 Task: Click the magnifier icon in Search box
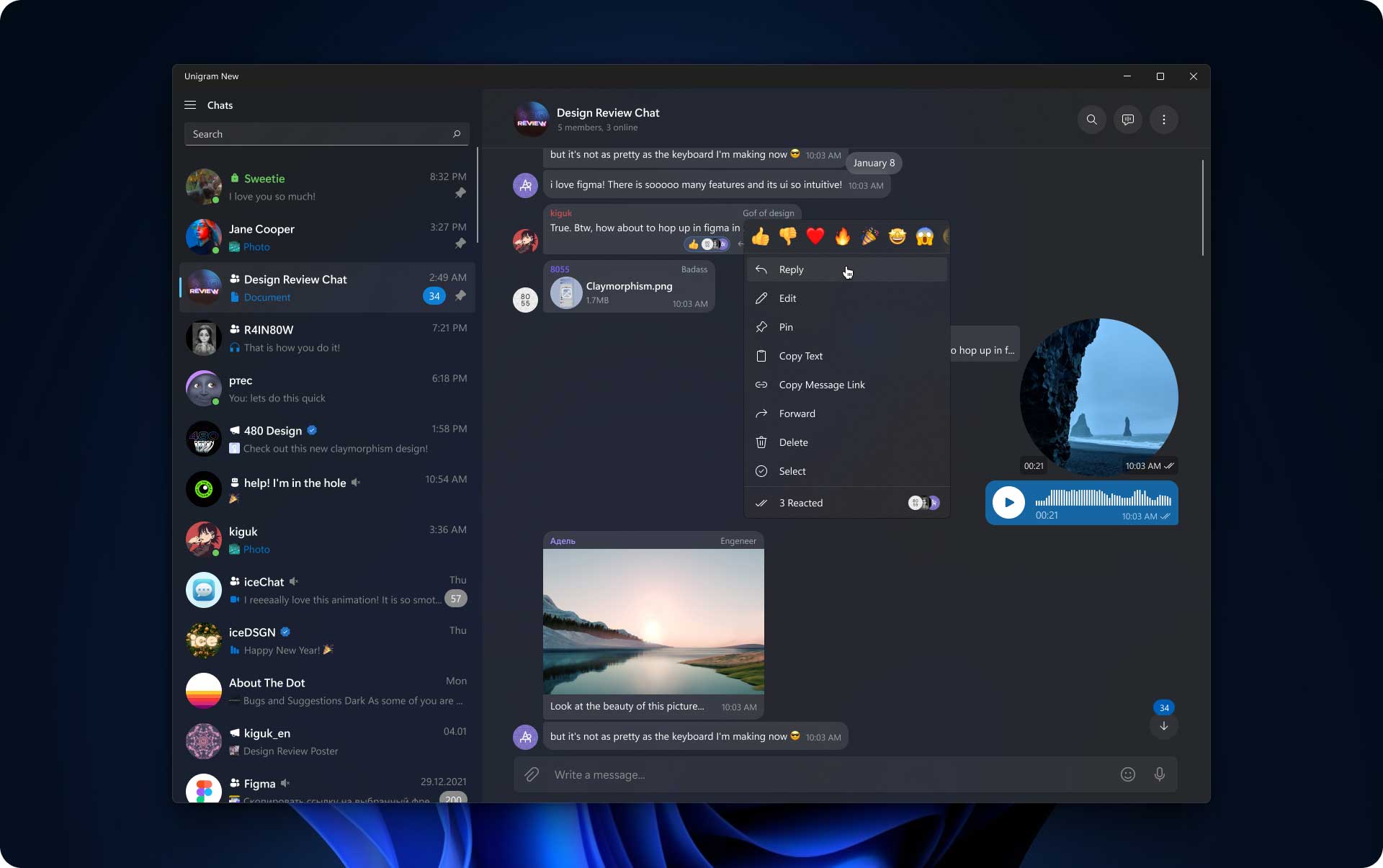(457, 134)
